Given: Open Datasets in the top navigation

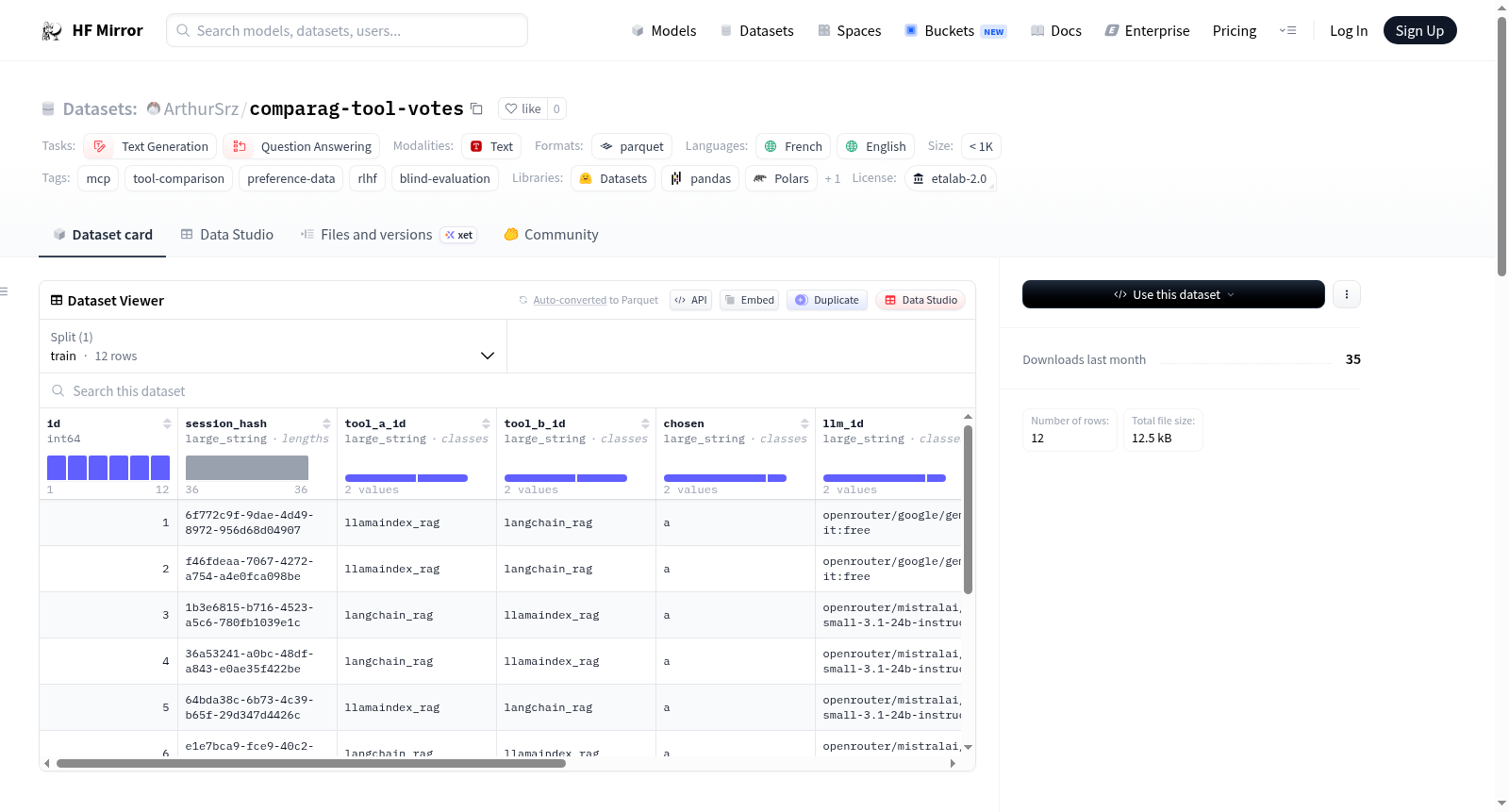Looking at the screenshot, I should 757,31.
